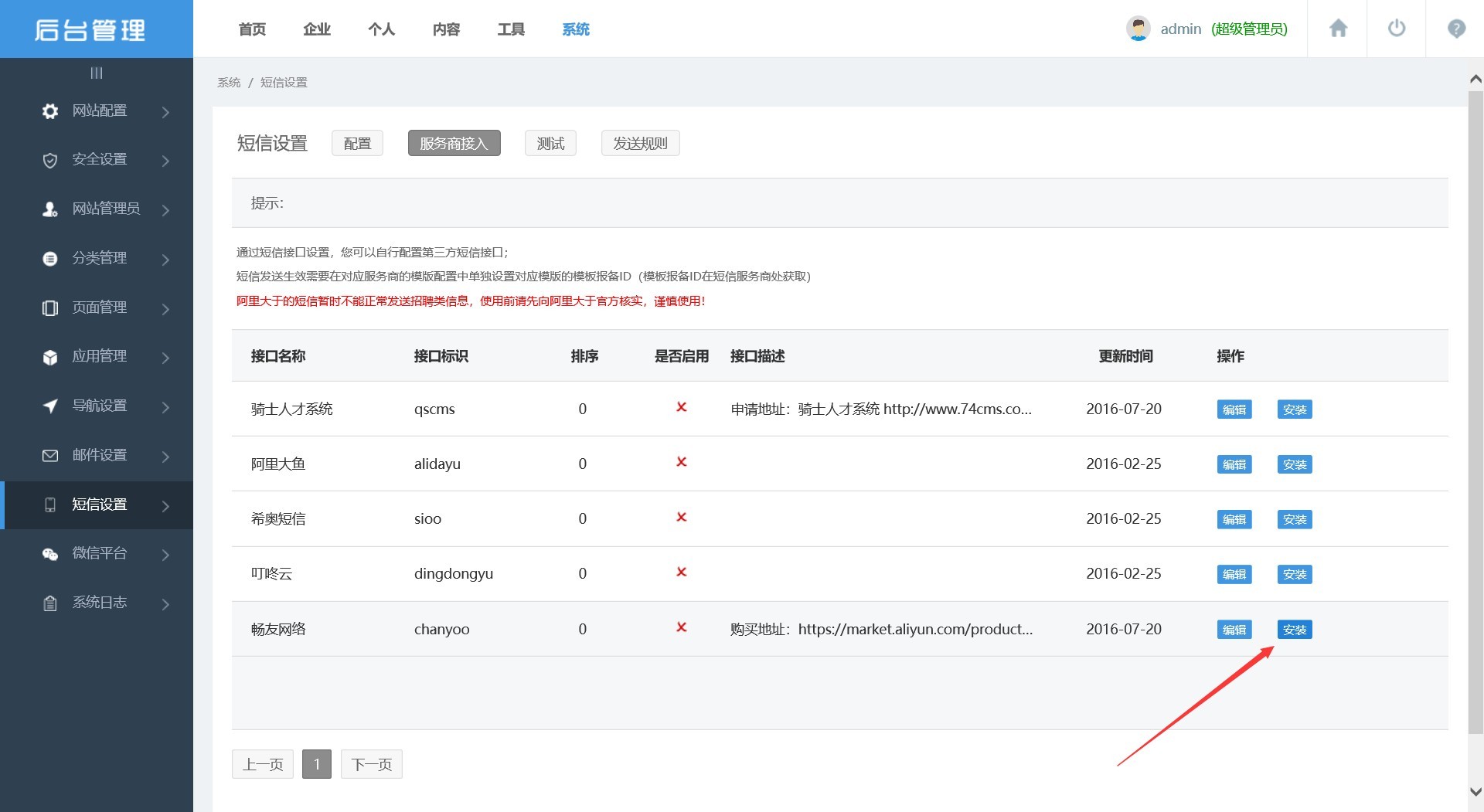Click red X status for 骑士人才系统
This screenshot has height=812, width=1484.
[682, 407]
